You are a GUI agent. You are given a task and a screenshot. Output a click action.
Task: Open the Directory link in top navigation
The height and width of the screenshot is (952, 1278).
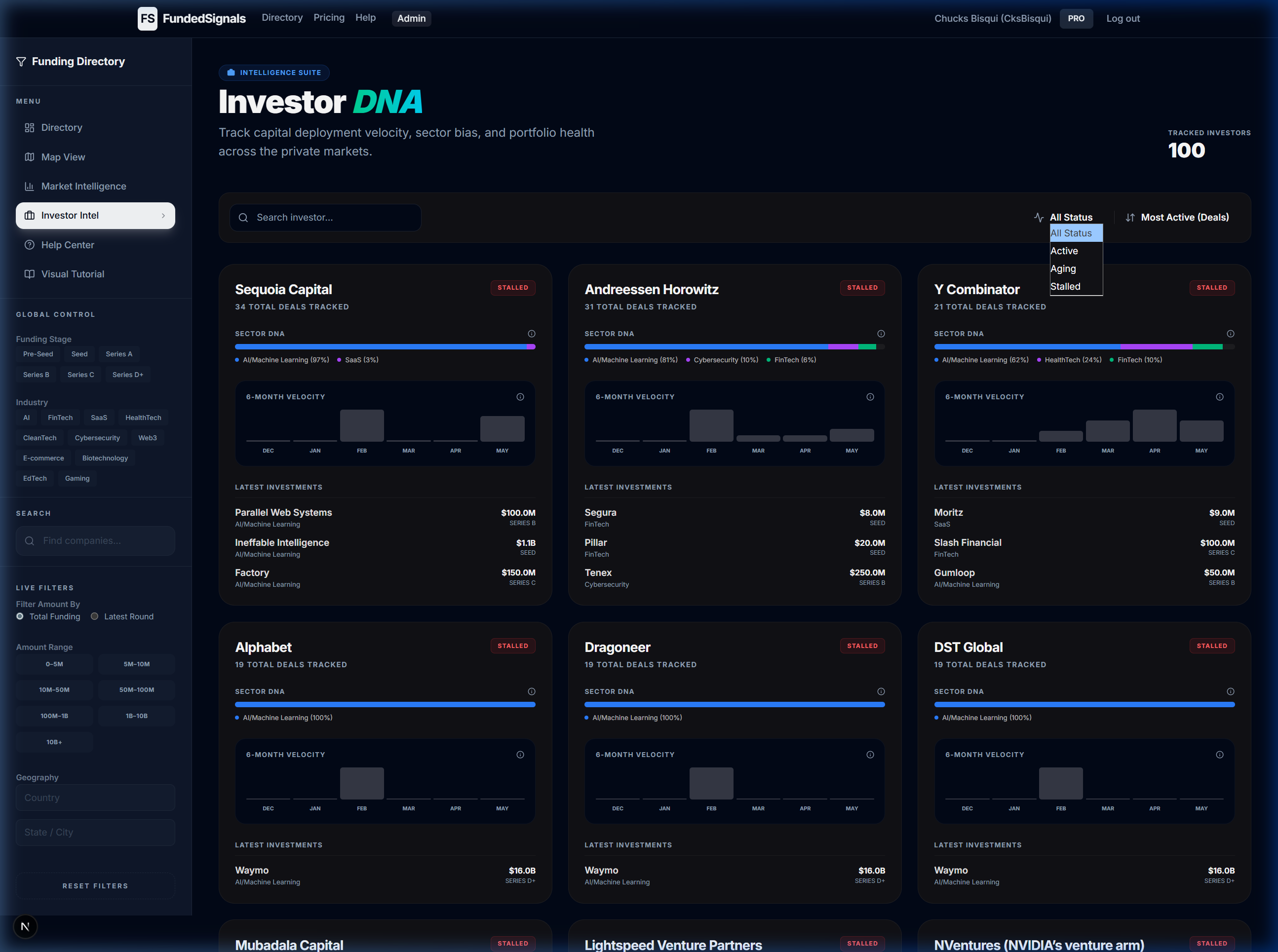pyautogui.click(x=282, y=18)
